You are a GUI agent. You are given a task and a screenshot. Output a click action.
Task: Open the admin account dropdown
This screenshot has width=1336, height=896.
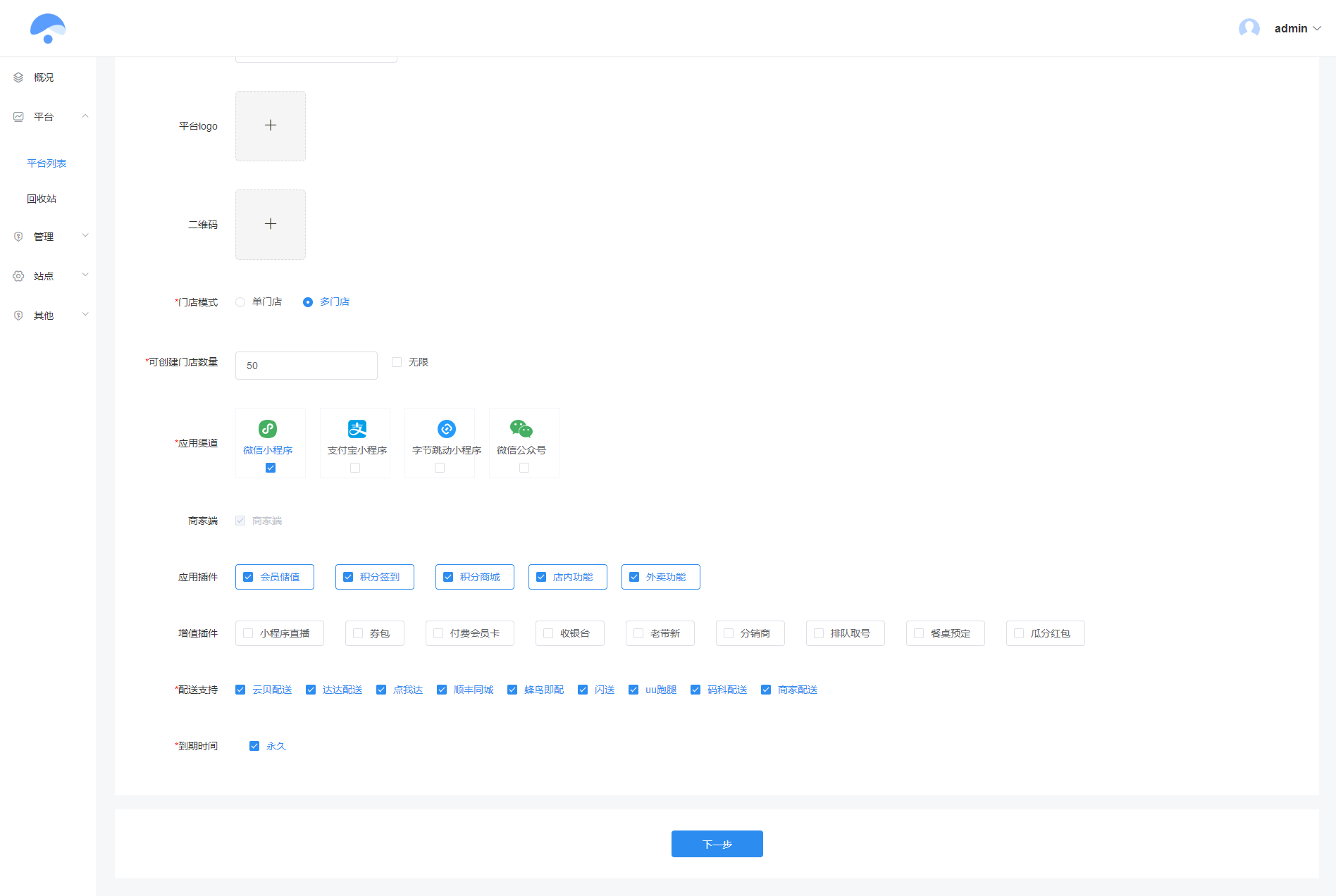[x=1297, y=28]
